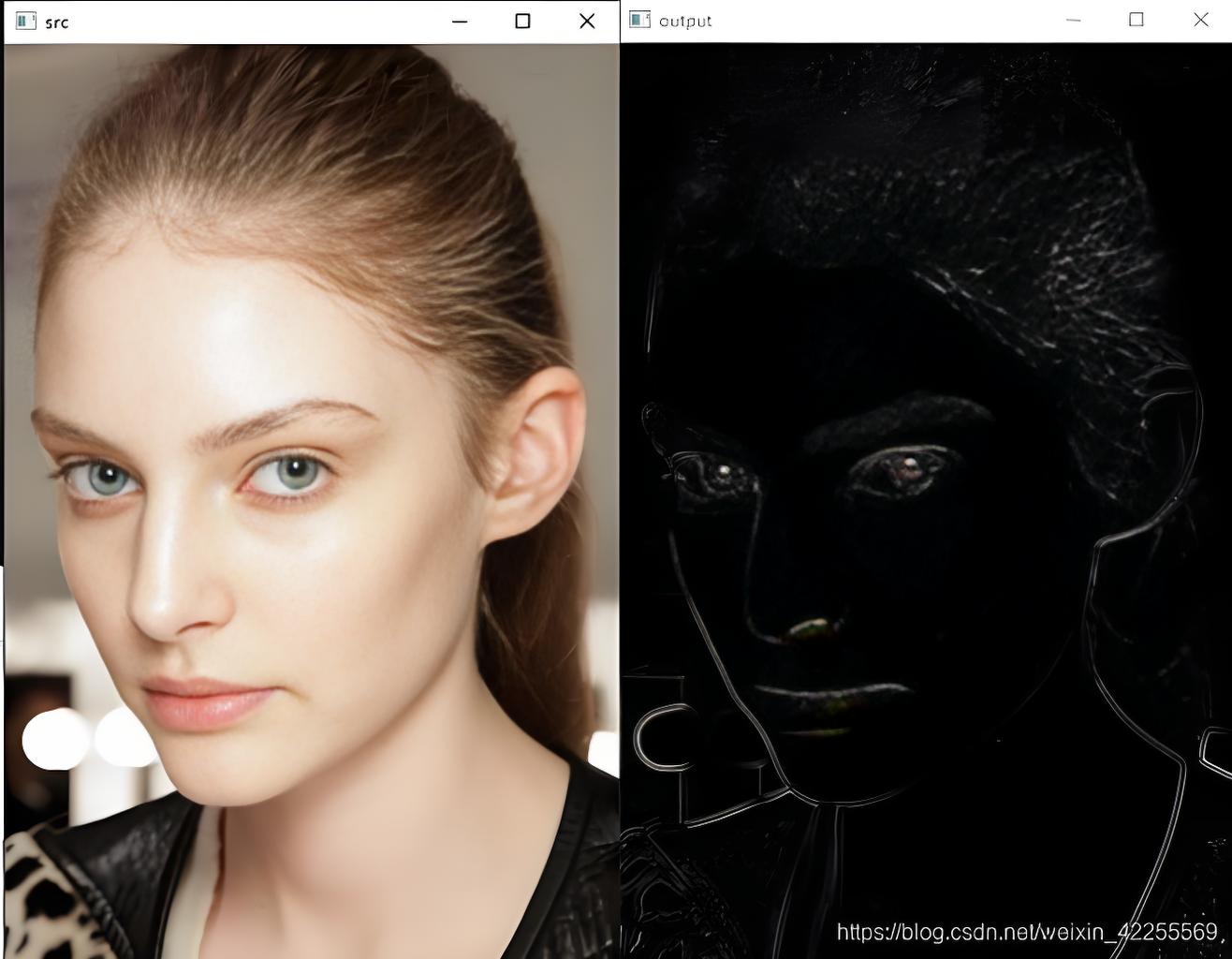Click the output window title text

(685, 21)
